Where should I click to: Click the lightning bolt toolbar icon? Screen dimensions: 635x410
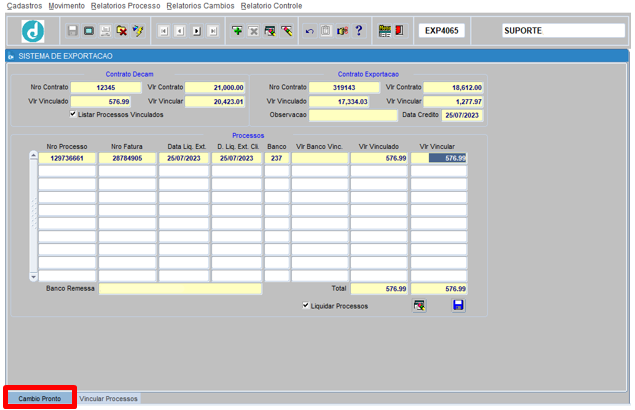coord(138,31)
